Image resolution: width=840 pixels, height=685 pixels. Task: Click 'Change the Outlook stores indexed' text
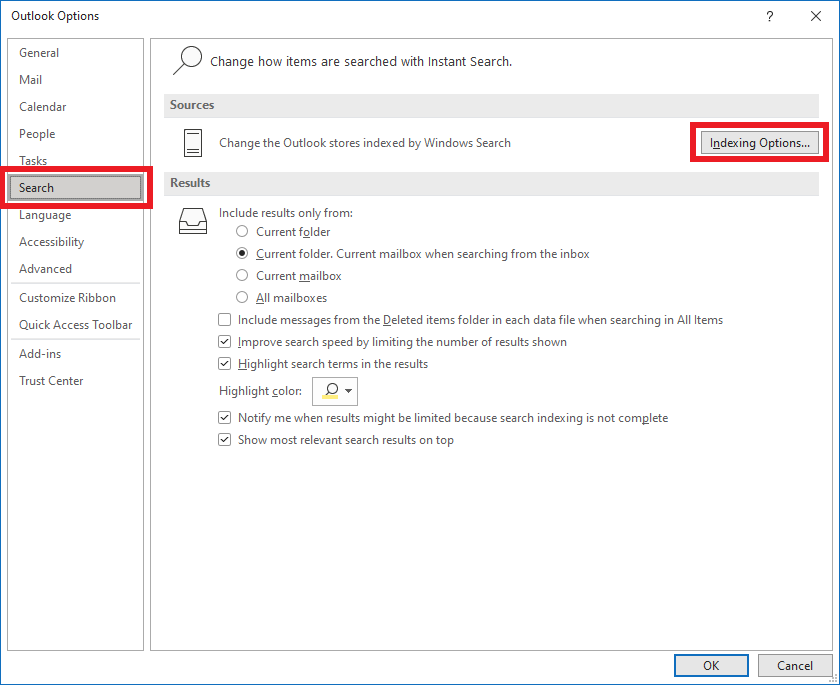click(x=365, y=143)
